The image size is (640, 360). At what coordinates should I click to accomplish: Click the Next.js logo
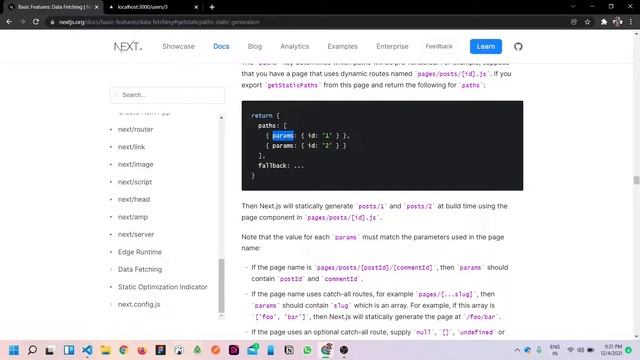click(x=128, y=47)
